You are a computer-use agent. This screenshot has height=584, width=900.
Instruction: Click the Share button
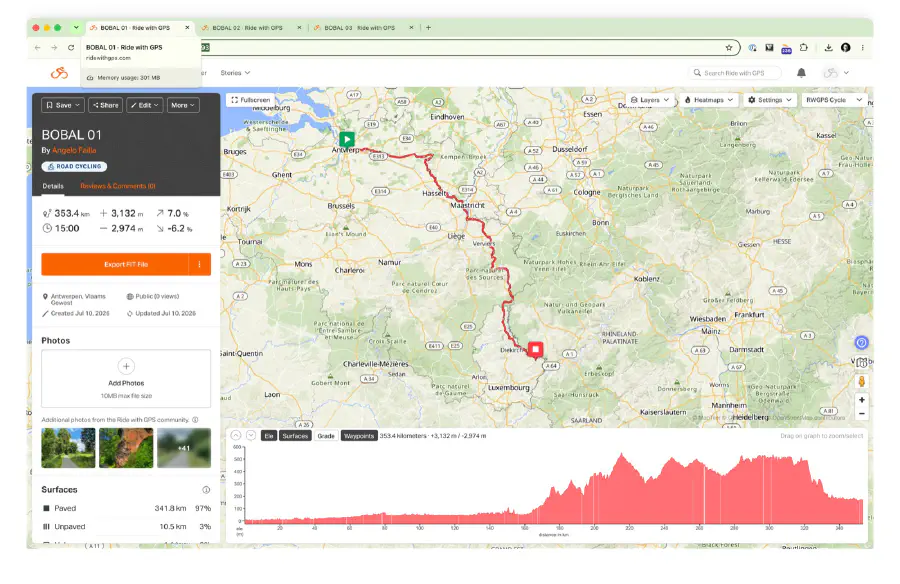(x=106, y=105)
